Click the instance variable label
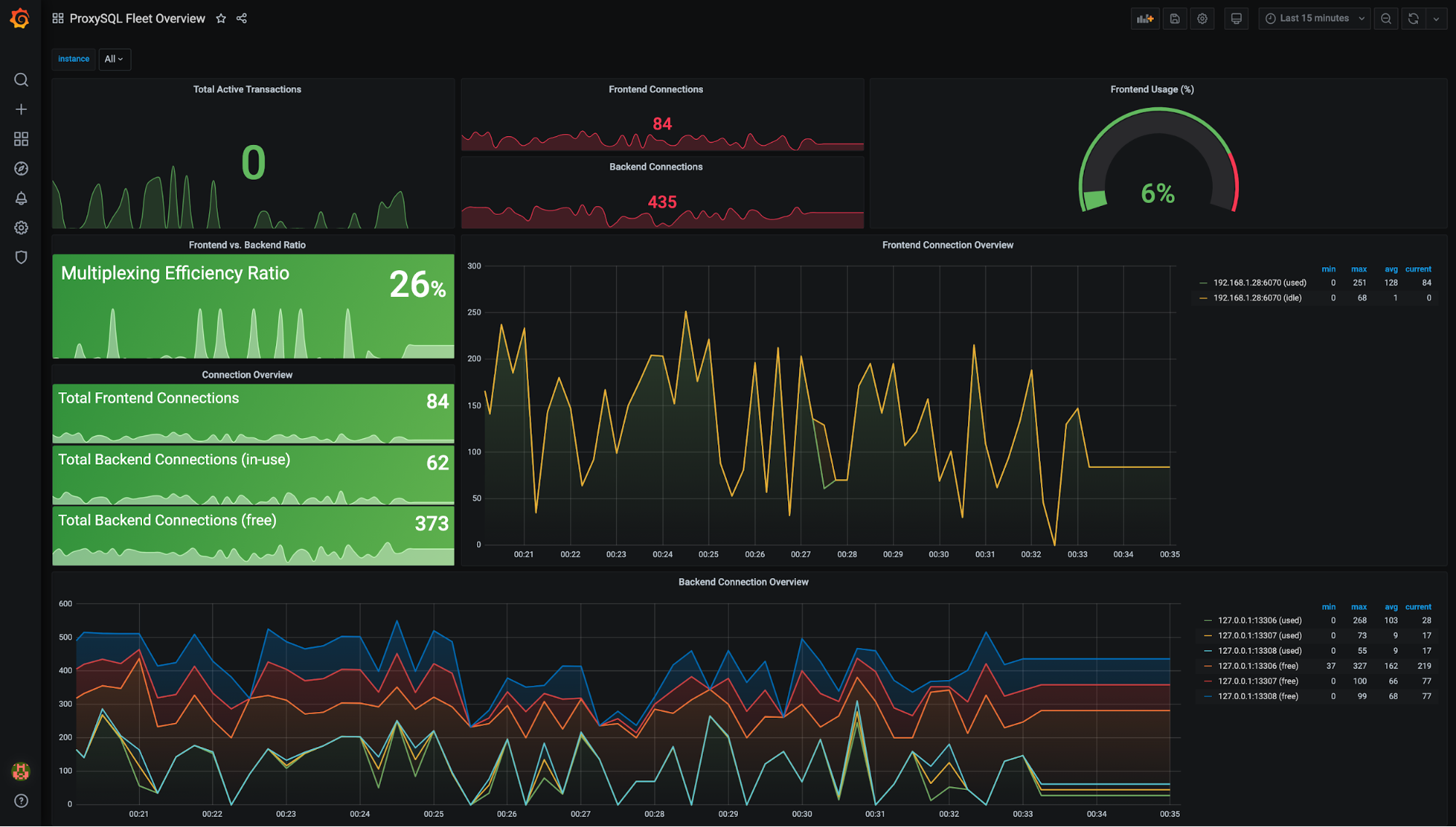Viewport: 1456px width, 827px height. click(74, 59)
